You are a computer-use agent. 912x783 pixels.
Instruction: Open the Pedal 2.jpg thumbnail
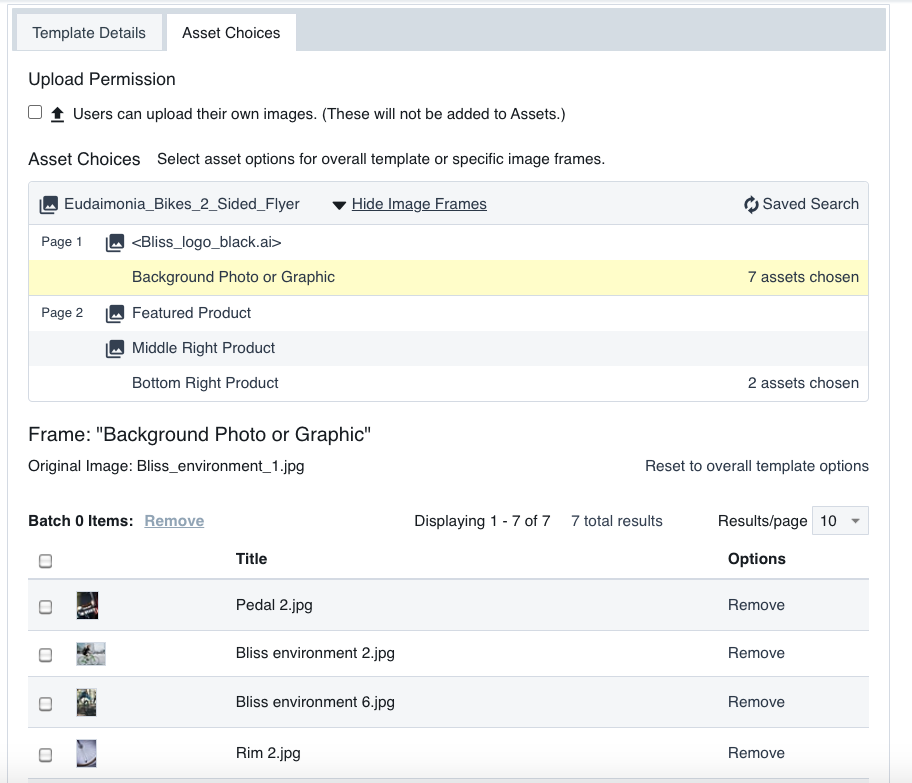pyautogui.click(x=87, y=605)
